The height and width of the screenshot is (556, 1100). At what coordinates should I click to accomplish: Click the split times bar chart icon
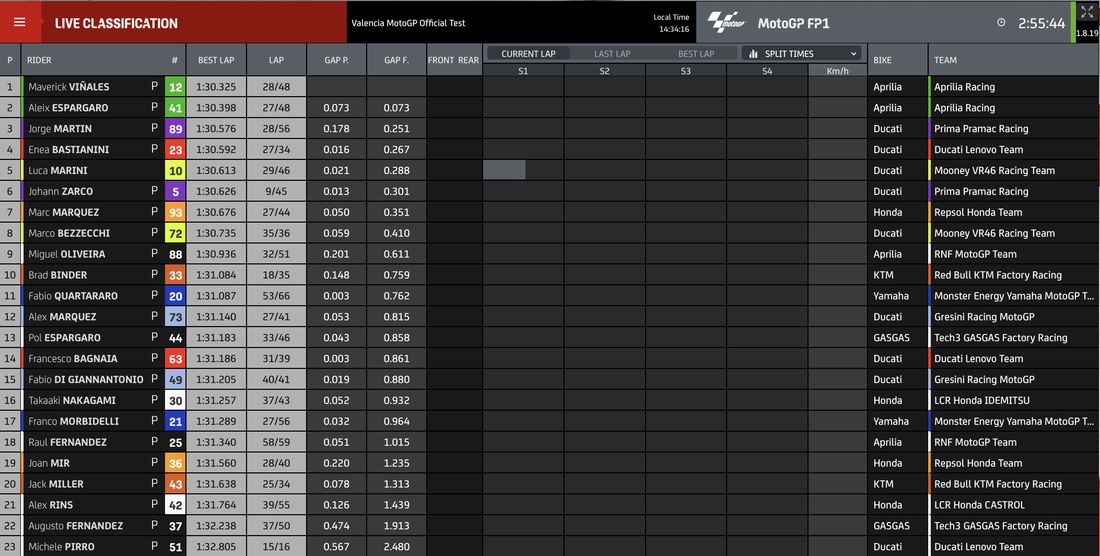coord(753,53)
